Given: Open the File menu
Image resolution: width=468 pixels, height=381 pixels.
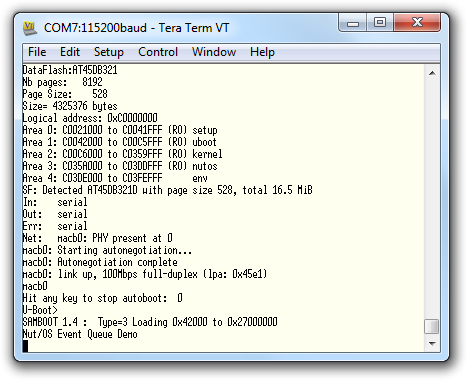Looking at the screenshot, I should point(37,52).
